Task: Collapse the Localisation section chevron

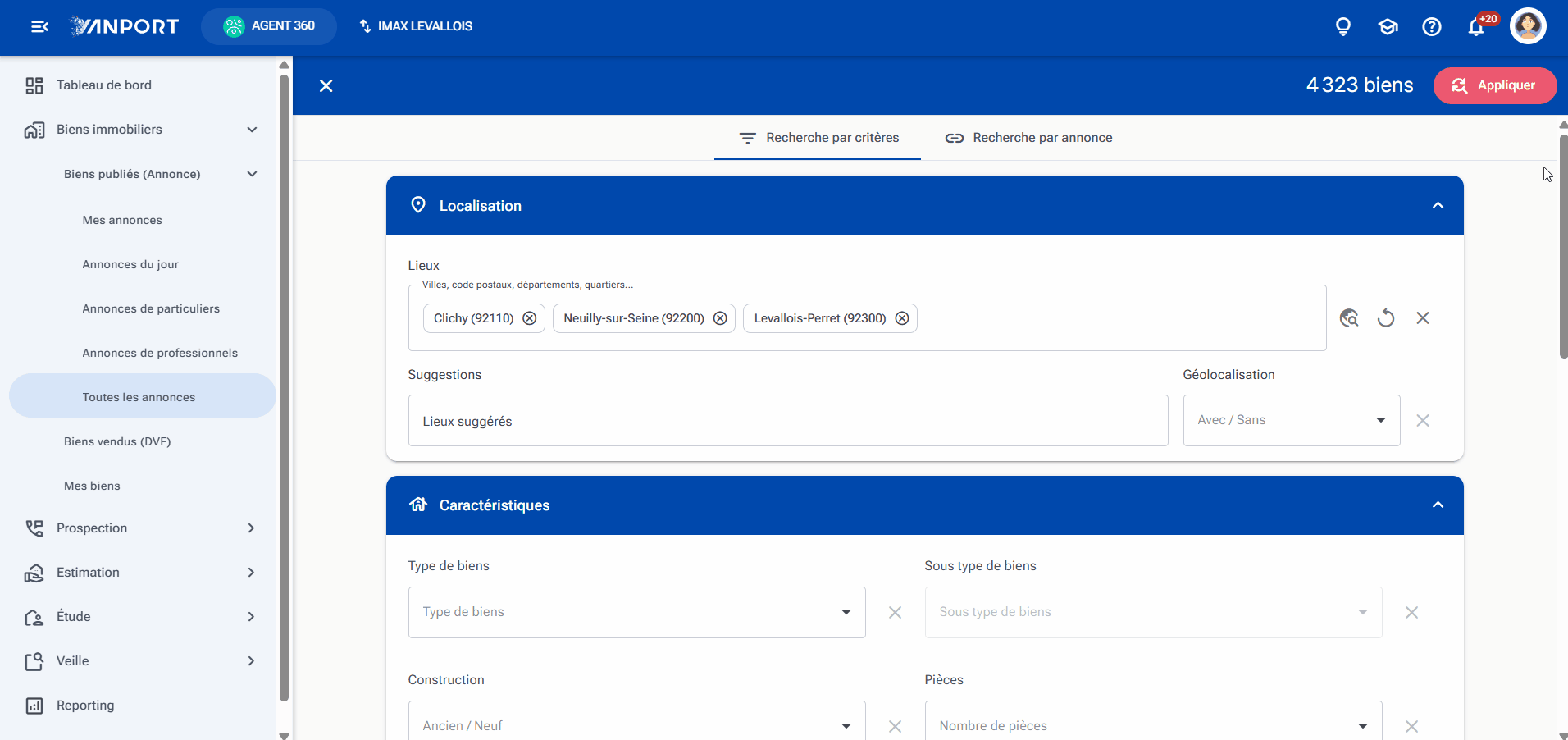Action: click(x=1438, y=205)
